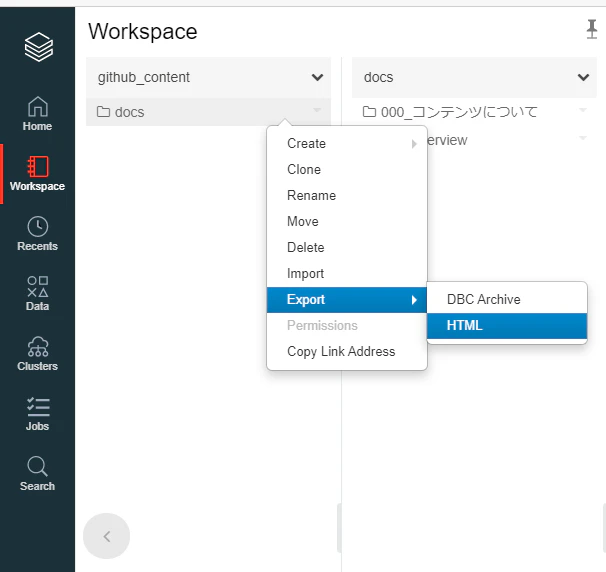Open Clusters in the sidebar

pyautogui.click(x=37, y=353)
